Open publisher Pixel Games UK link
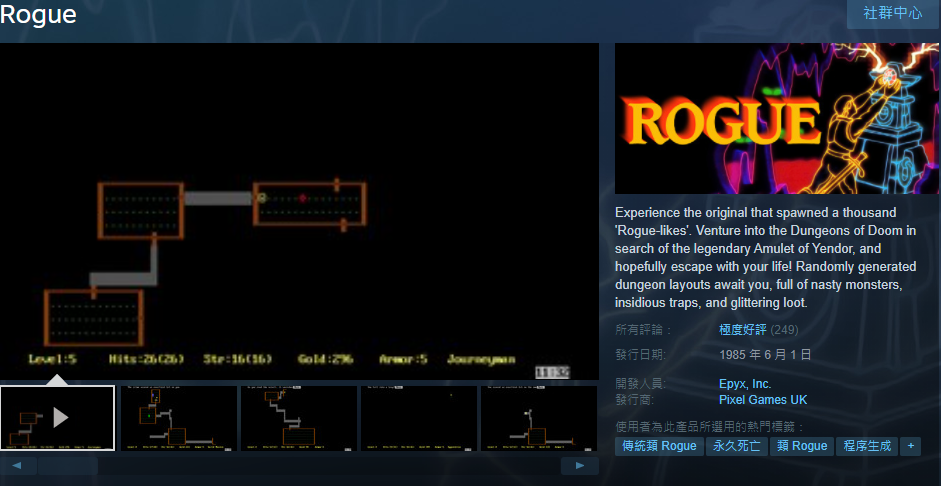 click(763, 400)
